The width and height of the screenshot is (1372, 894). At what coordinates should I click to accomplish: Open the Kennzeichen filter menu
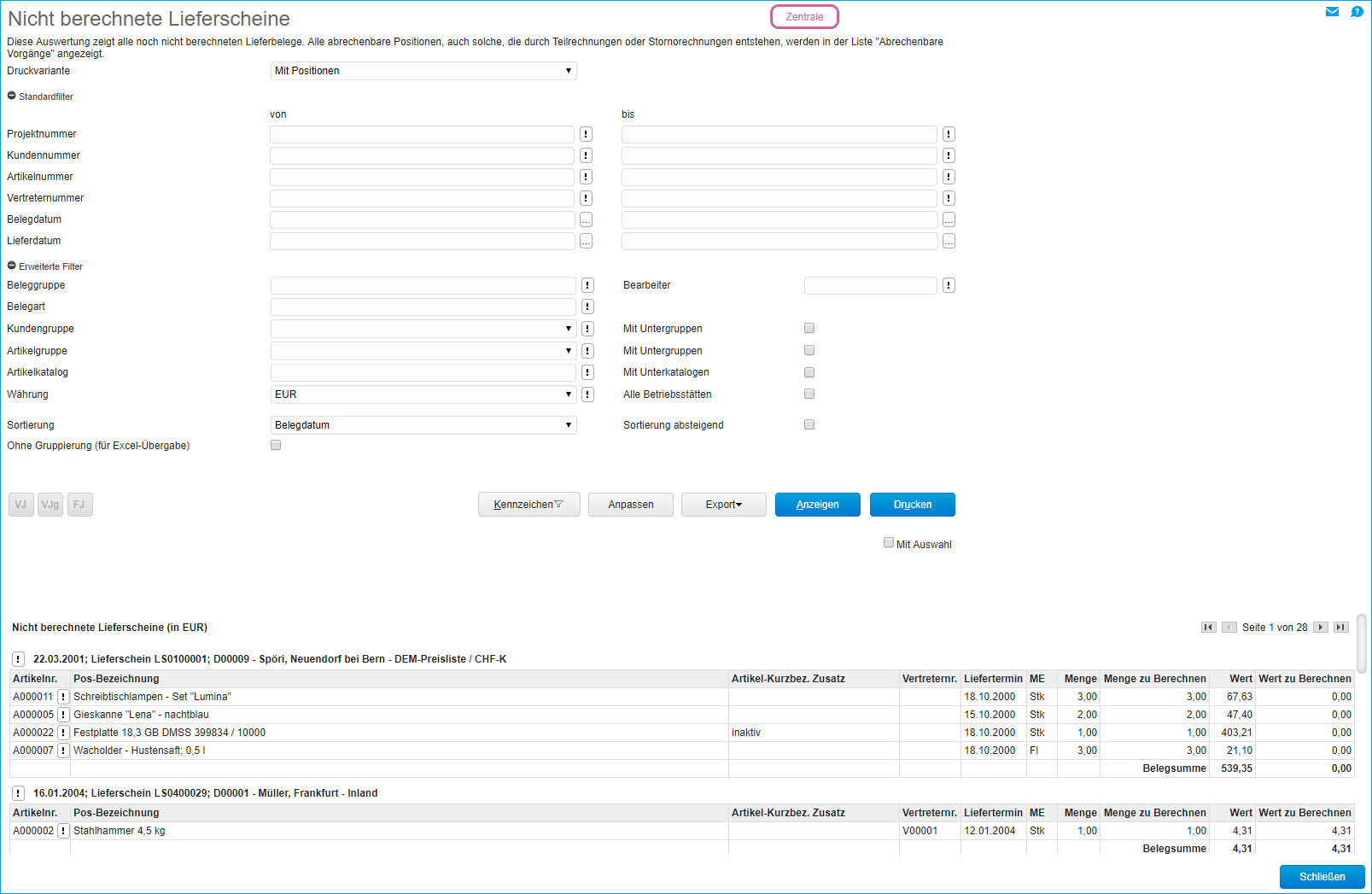(528, 505)
